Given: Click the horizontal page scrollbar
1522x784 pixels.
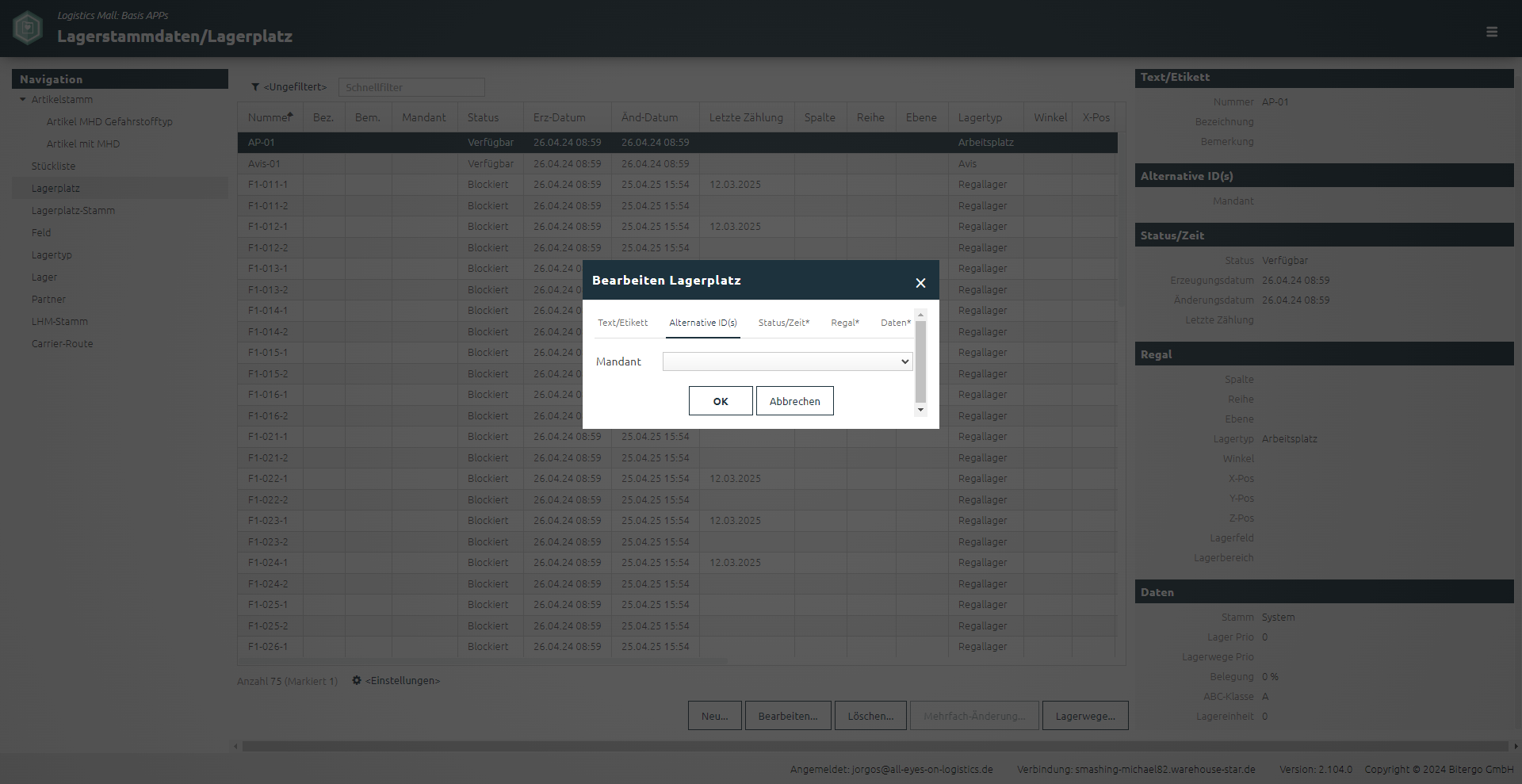Looking at the screenshot, I should click(x=875, y=746).
